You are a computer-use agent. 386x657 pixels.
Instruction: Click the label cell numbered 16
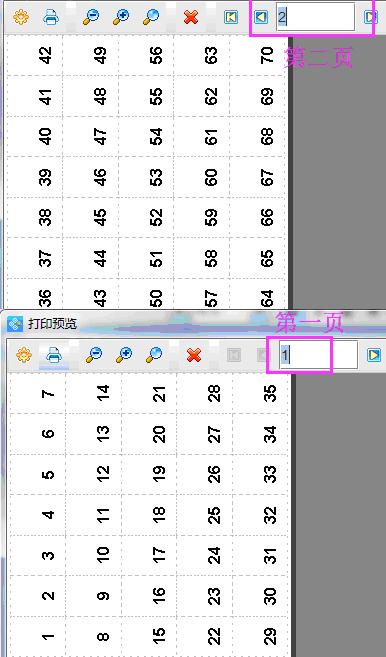pyautogui.click(x=149, y=595)
